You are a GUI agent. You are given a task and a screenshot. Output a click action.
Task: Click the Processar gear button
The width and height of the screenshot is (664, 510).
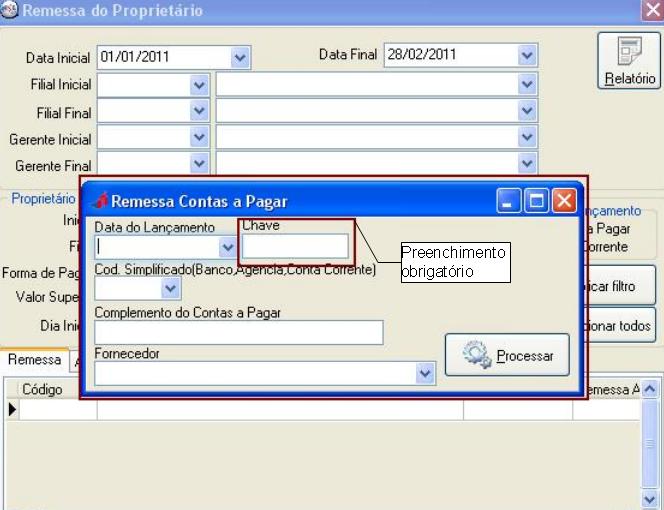(507, 355)
